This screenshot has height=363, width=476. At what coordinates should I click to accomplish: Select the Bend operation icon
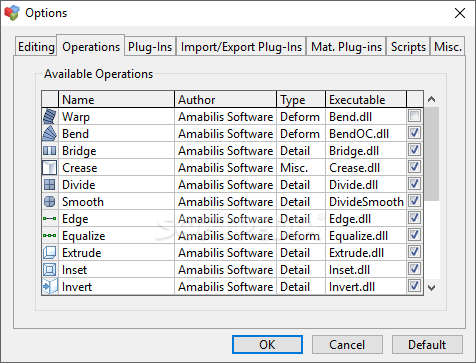click(x=50, y=133)
